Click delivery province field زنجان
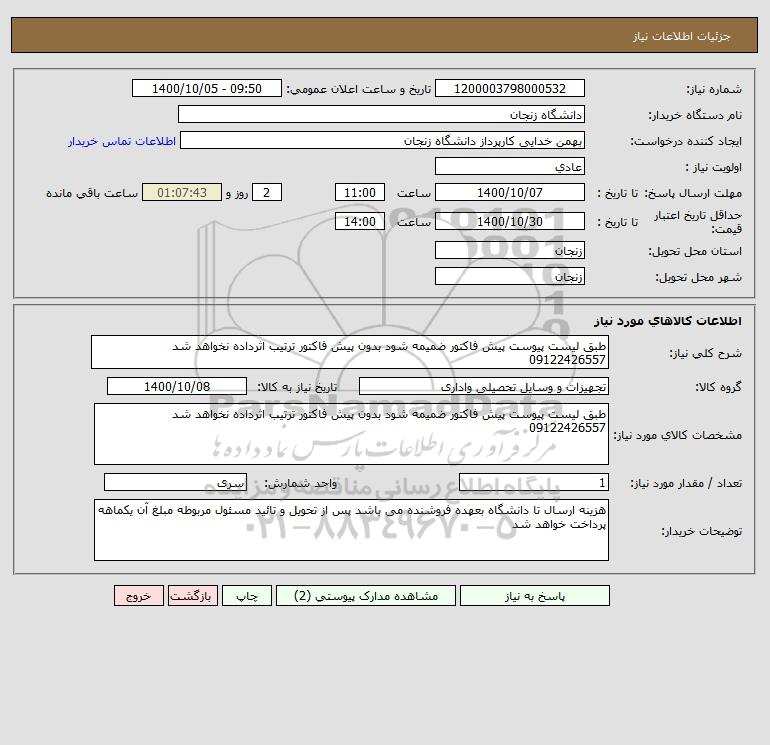This screenshot has height=745, width=770. pyautogui.click(x=510, y=250)
